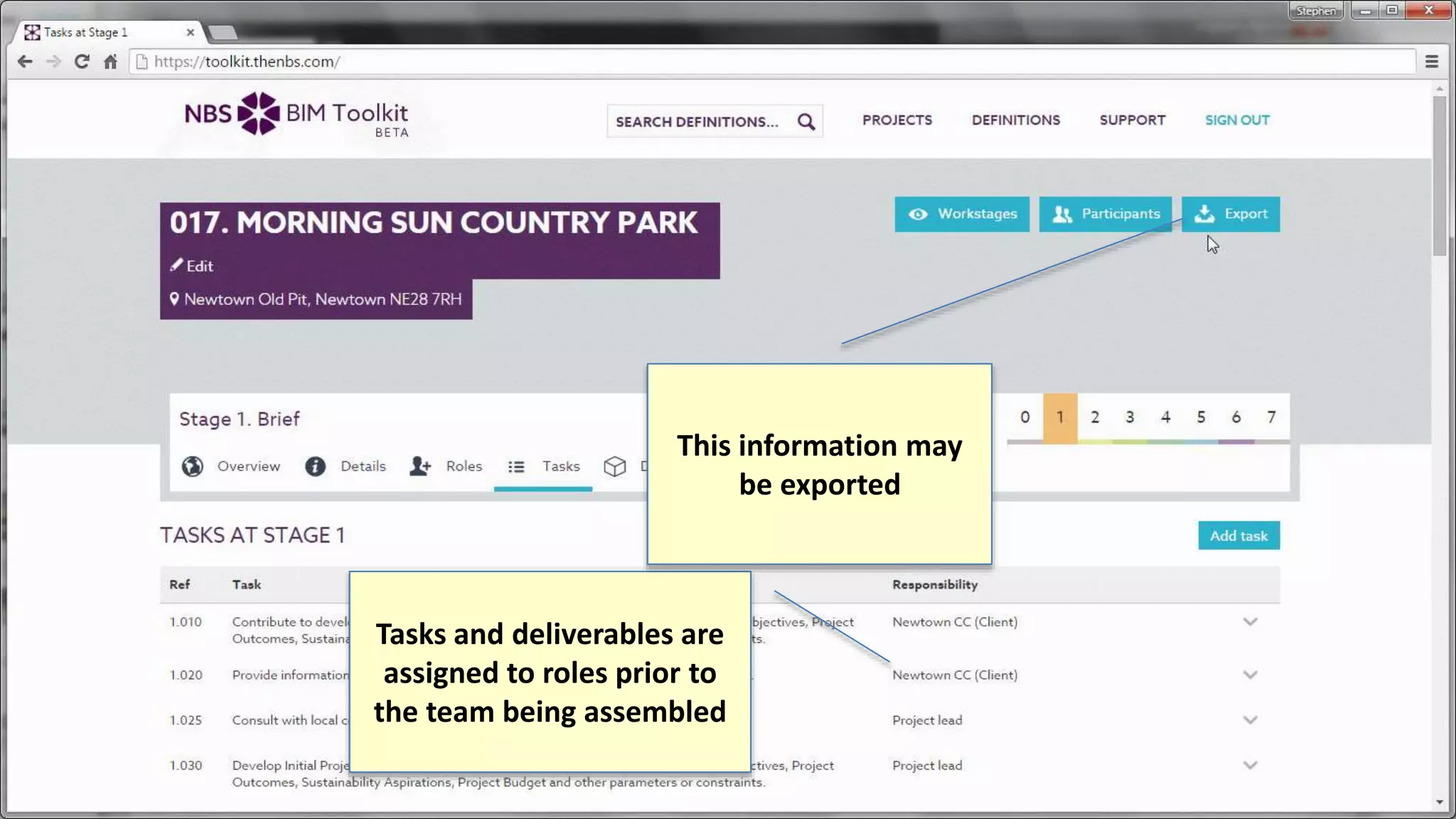The image size is (1456, 819).
Task: Click the address bar URL
Action: [x=247, y=62]
